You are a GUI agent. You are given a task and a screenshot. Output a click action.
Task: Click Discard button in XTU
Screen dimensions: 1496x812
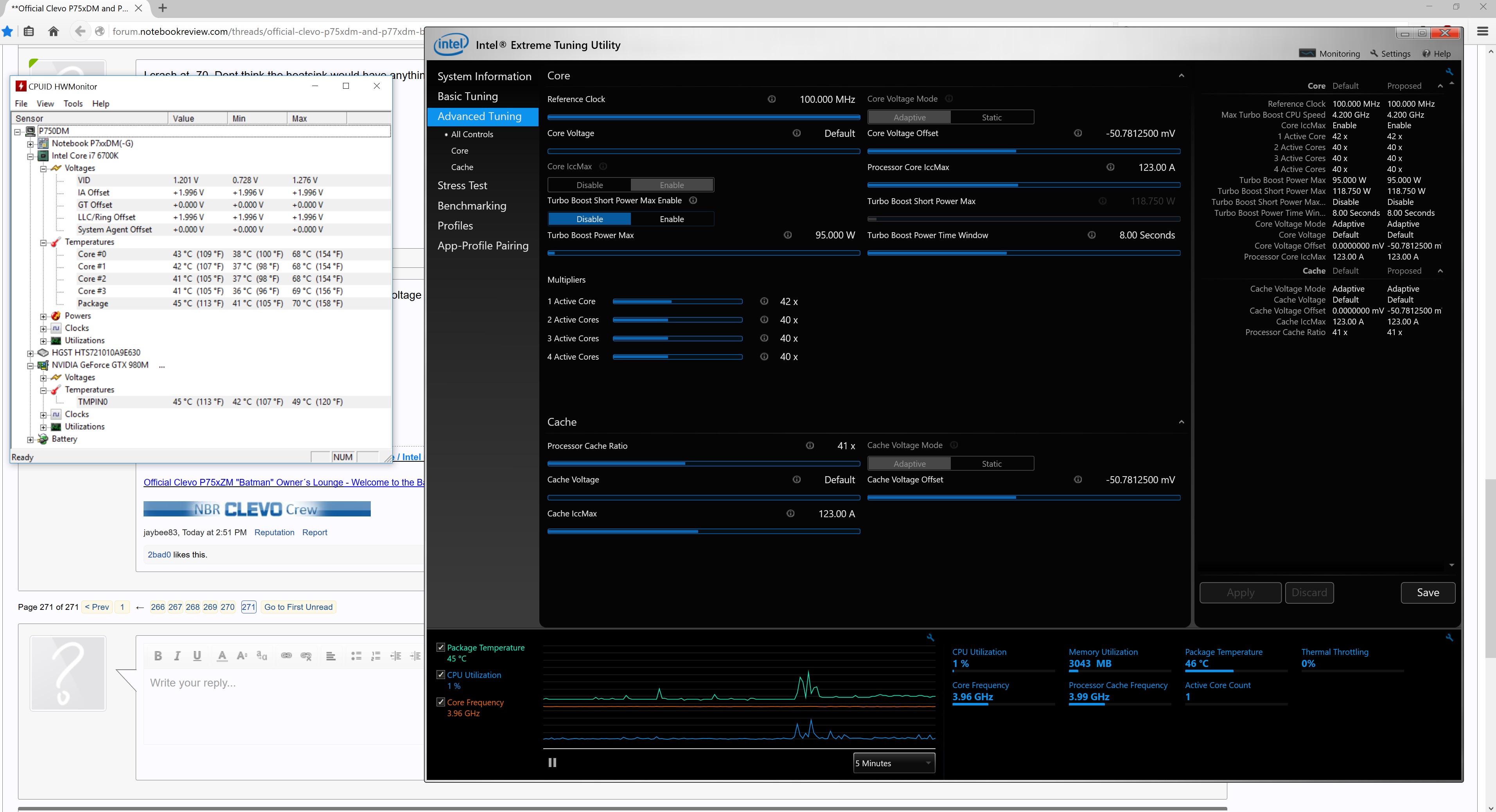(1309, 593)
